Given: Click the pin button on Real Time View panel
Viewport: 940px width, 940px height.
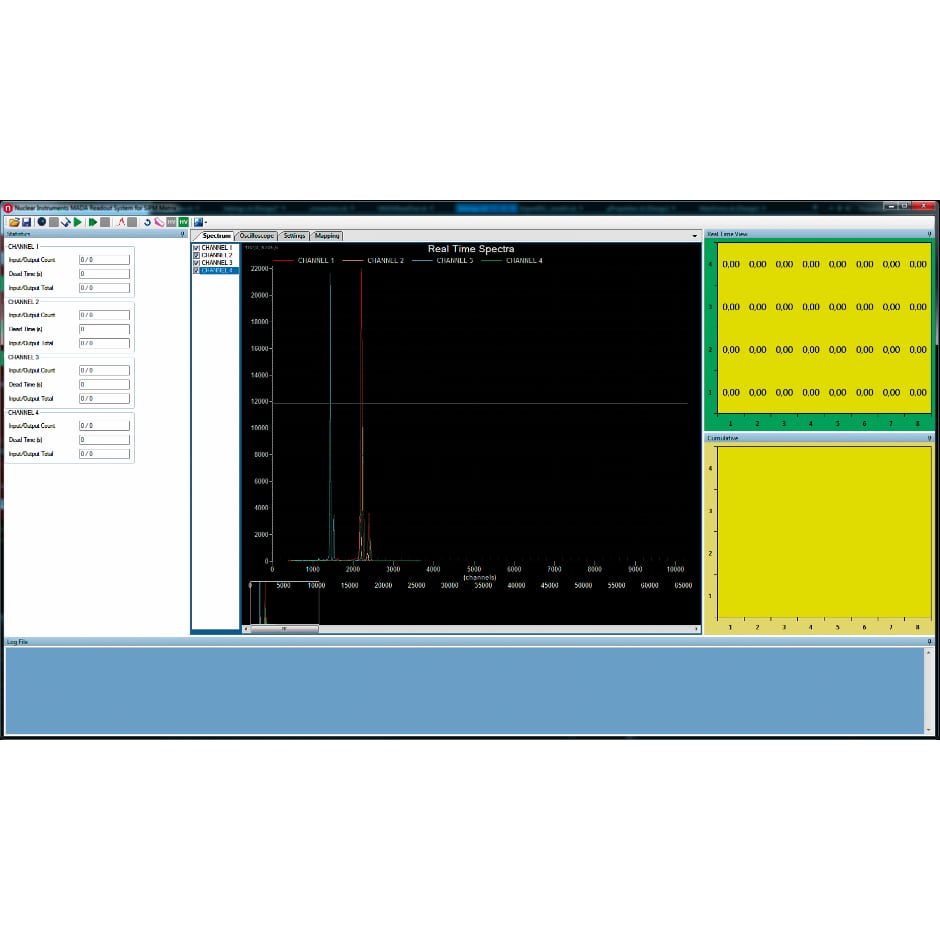Looking at the screenshot, I should (x=929, y=234).
